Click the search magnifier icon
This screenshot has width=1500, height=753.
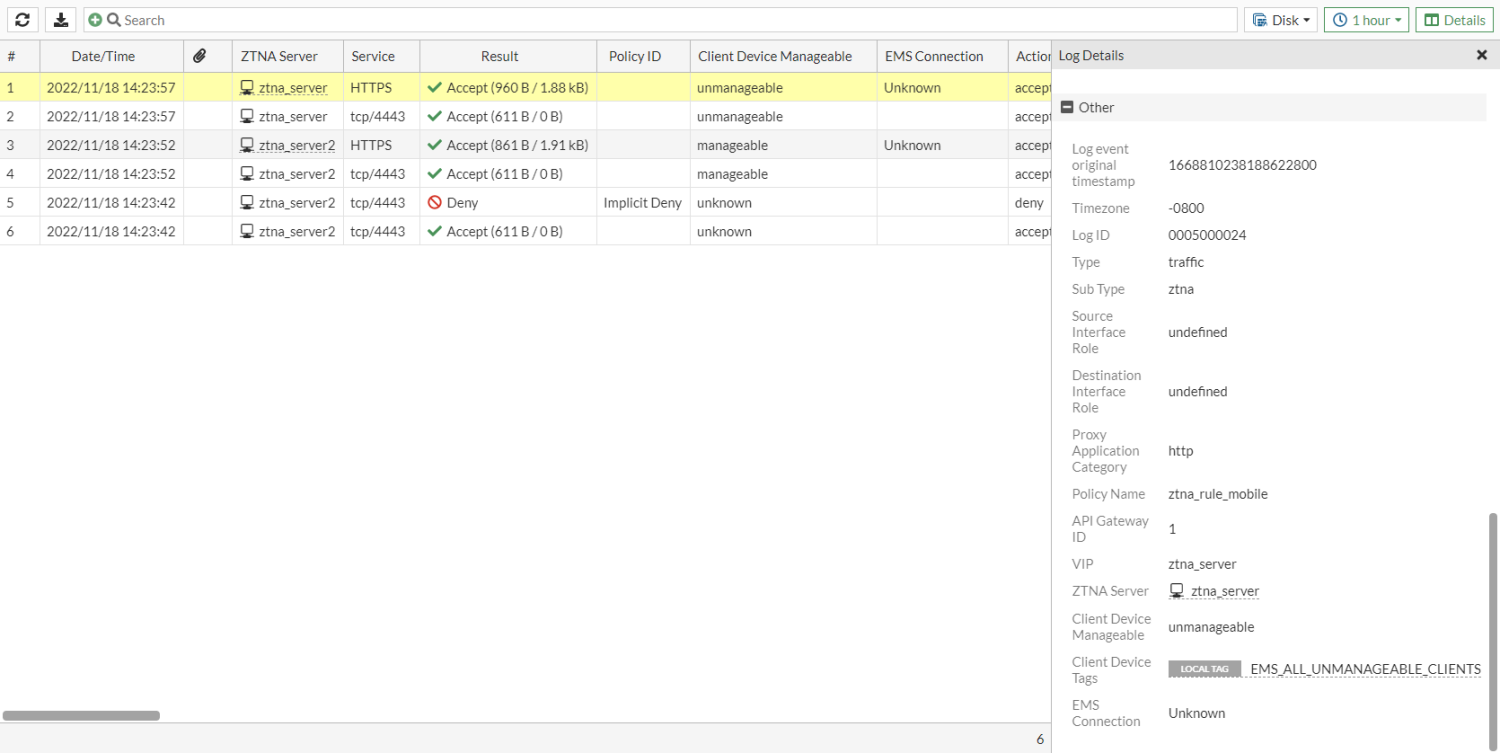(x=112, y=19)
